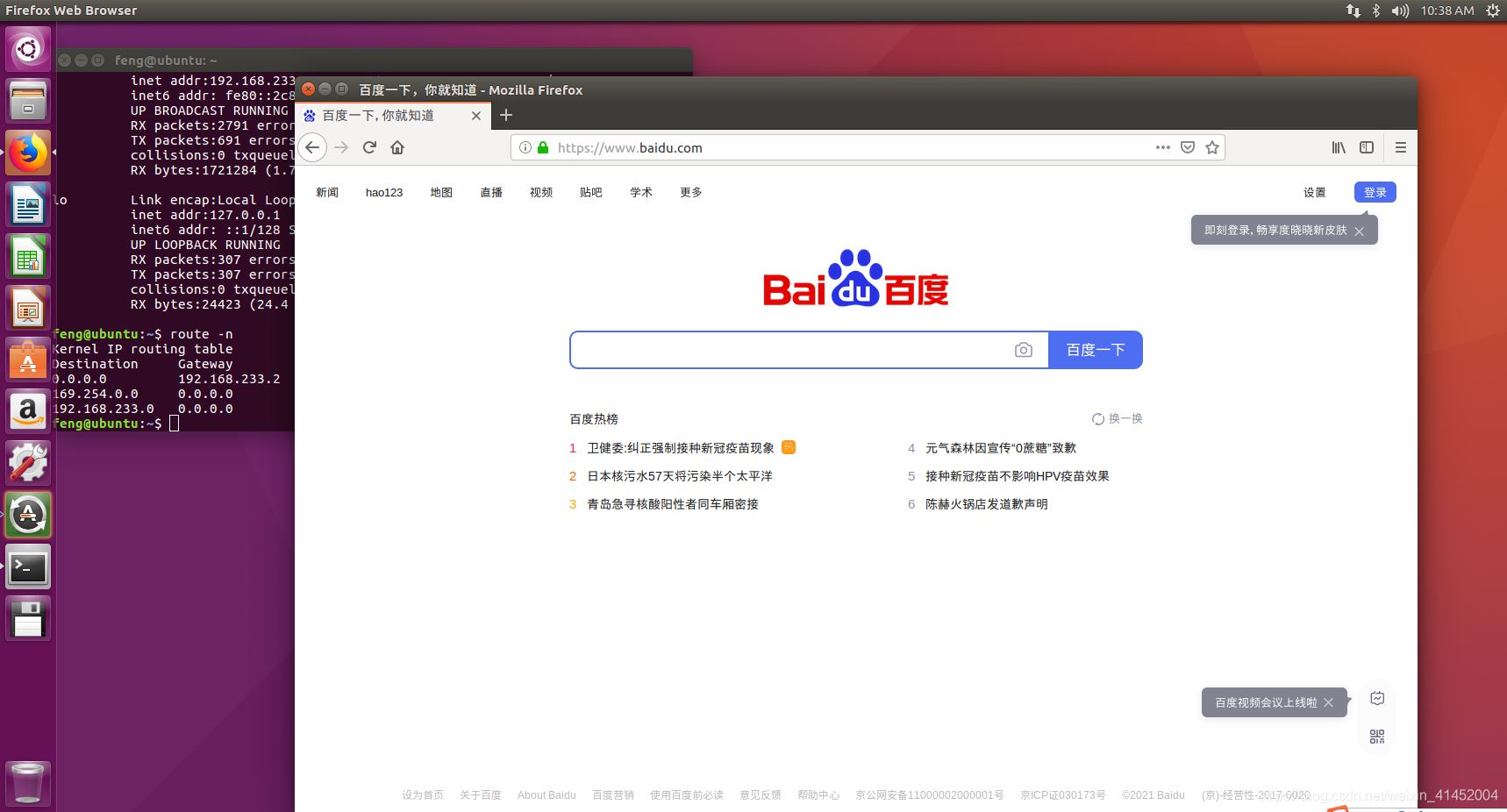Launch the Terminal from the Ubuntu dock

(28, 566)
